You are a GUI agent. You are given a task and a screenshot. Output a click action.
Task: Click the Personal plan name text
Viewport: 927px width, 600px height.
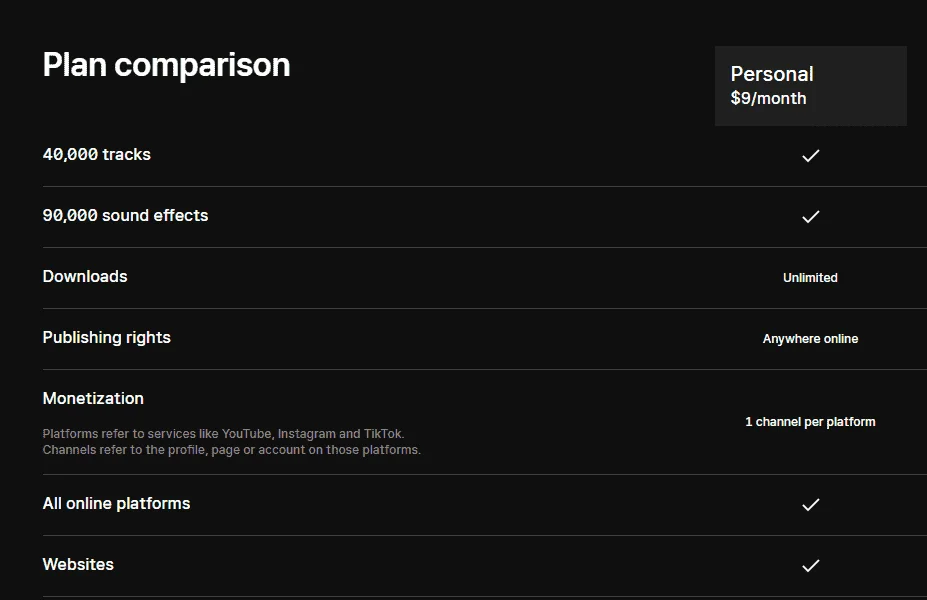772,74
